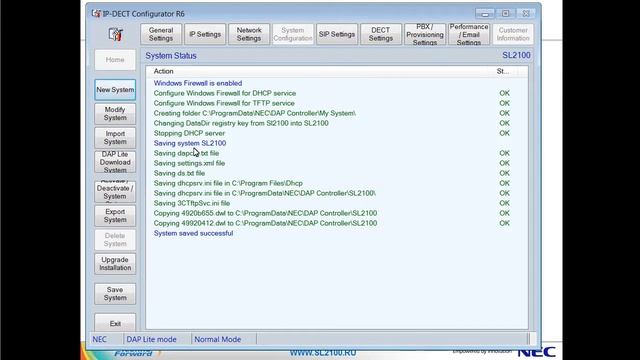Click Export System button
The image size is (640, 360).
(115, 216)
